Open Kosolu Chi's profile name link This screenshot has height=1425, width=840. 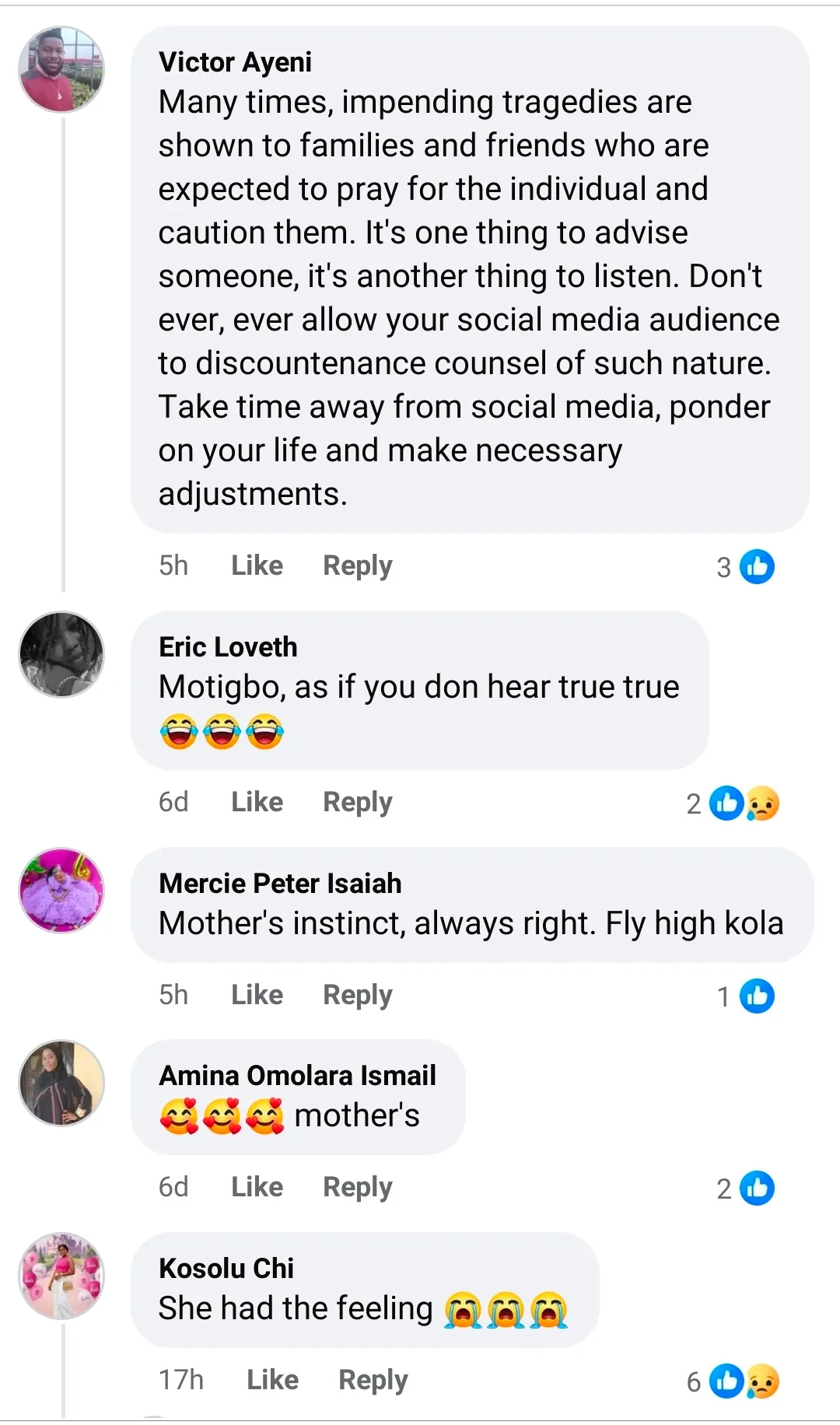tap(226, 1269)
